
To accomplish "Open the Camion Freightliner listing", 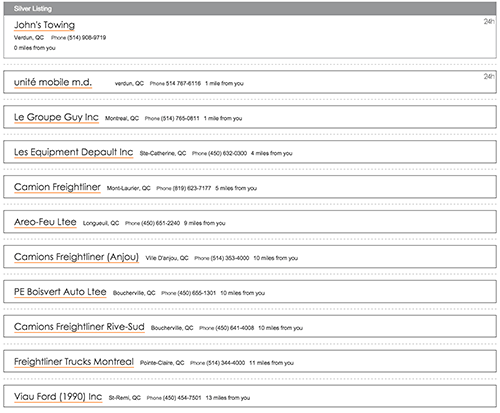I will point(57,187).
